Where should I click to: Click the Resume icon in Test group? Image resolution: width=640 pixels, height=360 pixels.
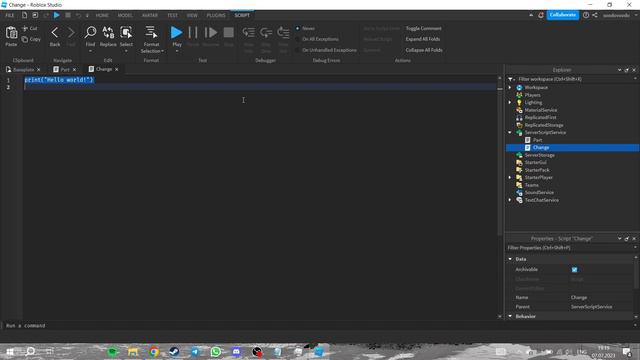211,33
